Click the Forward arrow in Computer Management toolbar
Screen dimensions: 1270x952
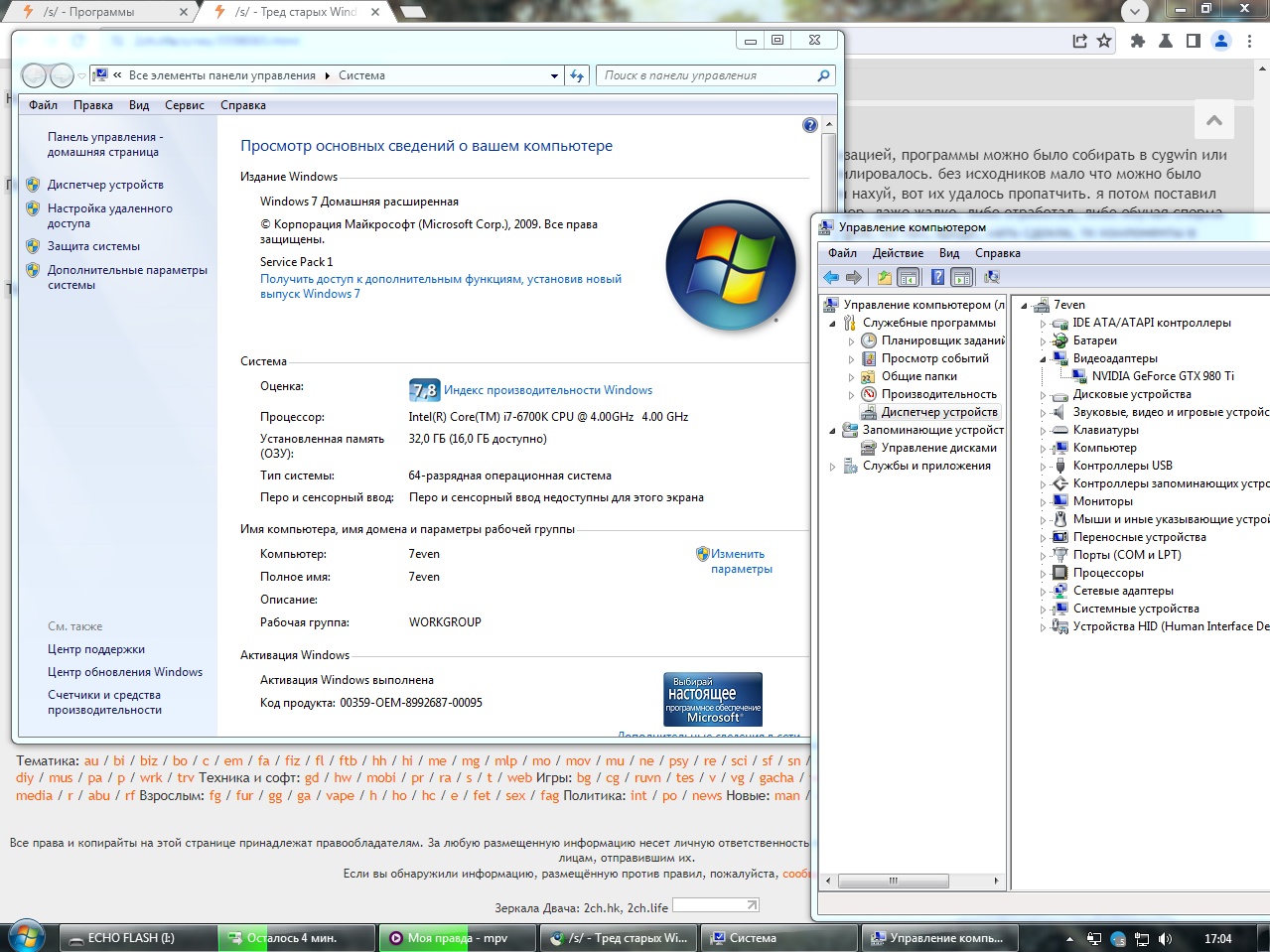[853, 277]
